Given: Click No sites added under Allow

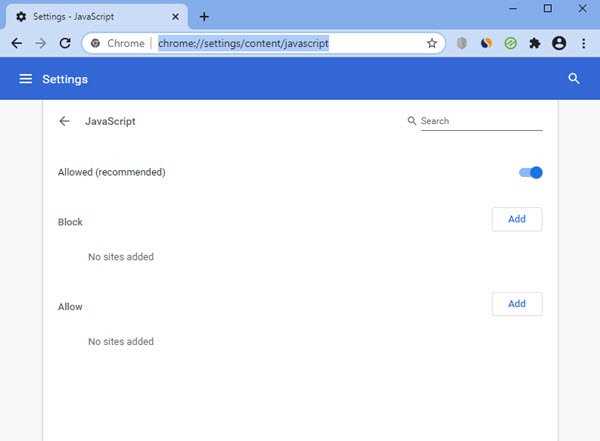Looking at the screenshot, I should (x=121, y=341).
